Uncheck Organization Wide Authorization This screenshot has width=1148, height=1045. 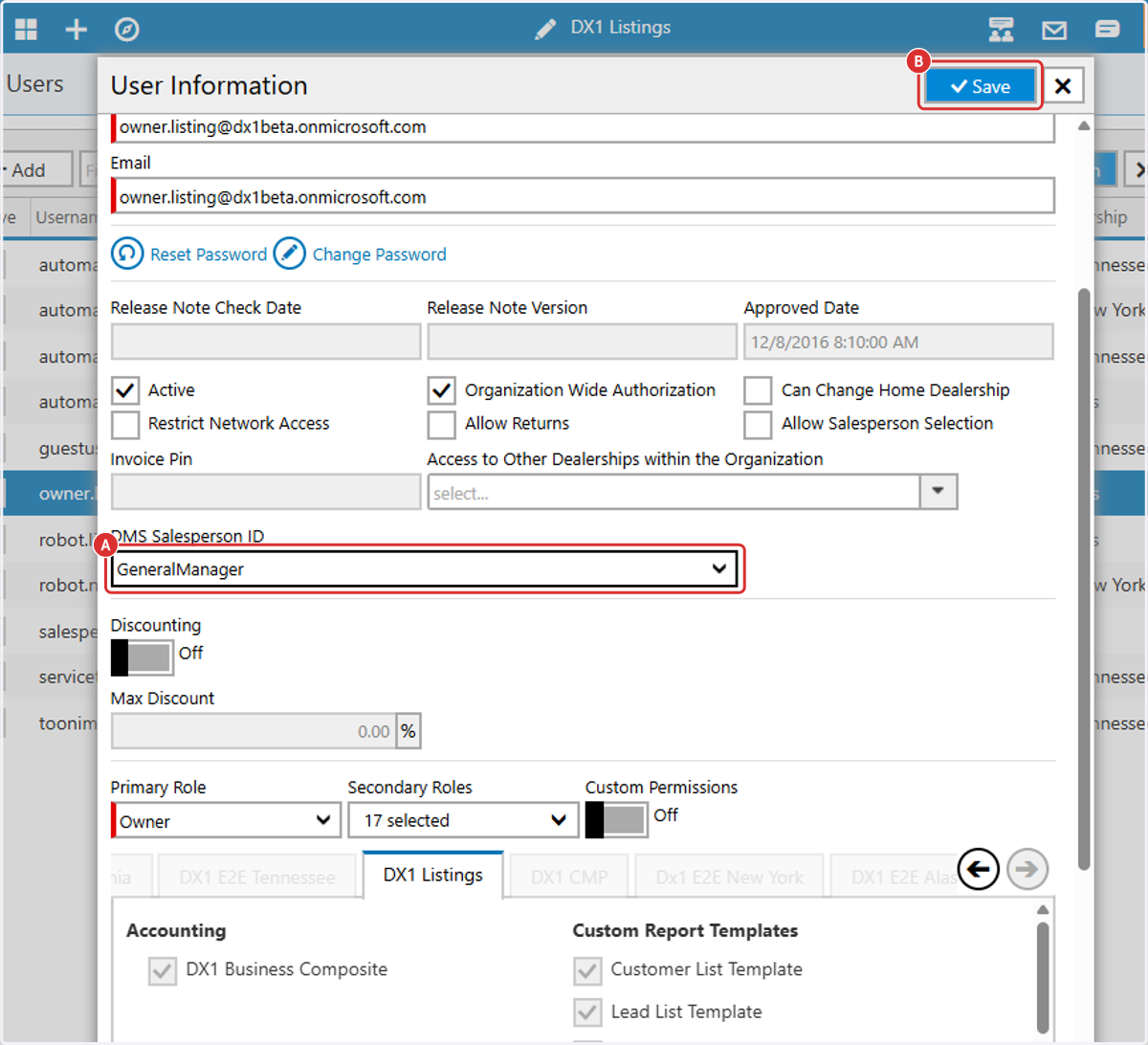(441, 390)
